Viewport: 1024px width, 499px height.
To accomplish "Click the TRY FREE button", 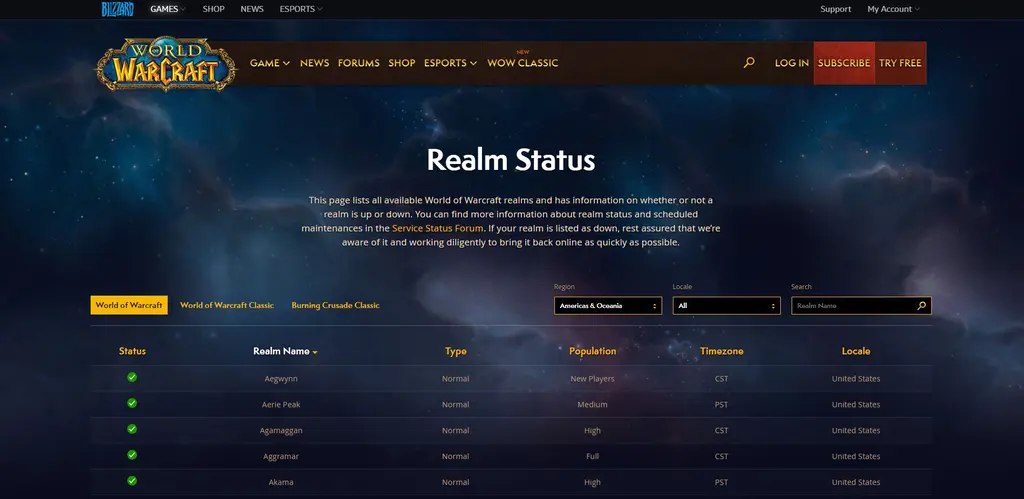I will click(x=900, y=63).
